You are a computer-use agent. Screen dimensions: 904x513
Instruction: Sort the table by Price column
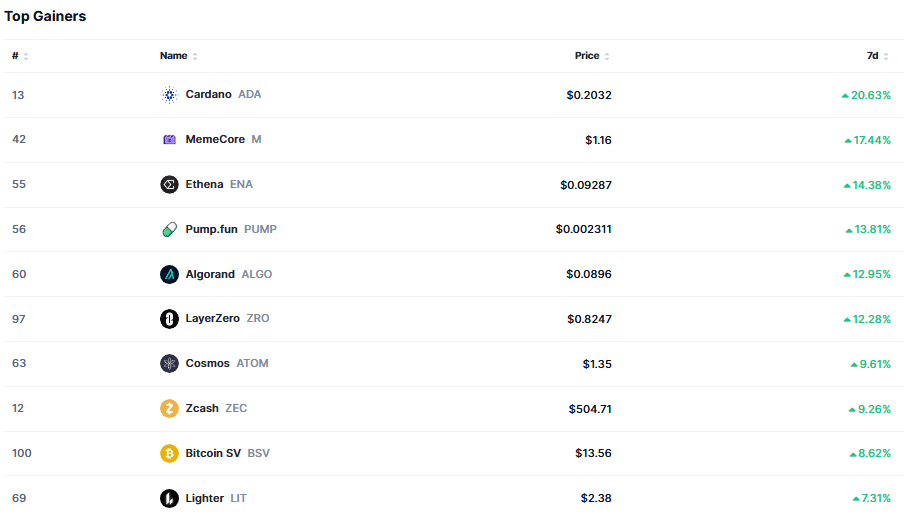tap(592, 56)
